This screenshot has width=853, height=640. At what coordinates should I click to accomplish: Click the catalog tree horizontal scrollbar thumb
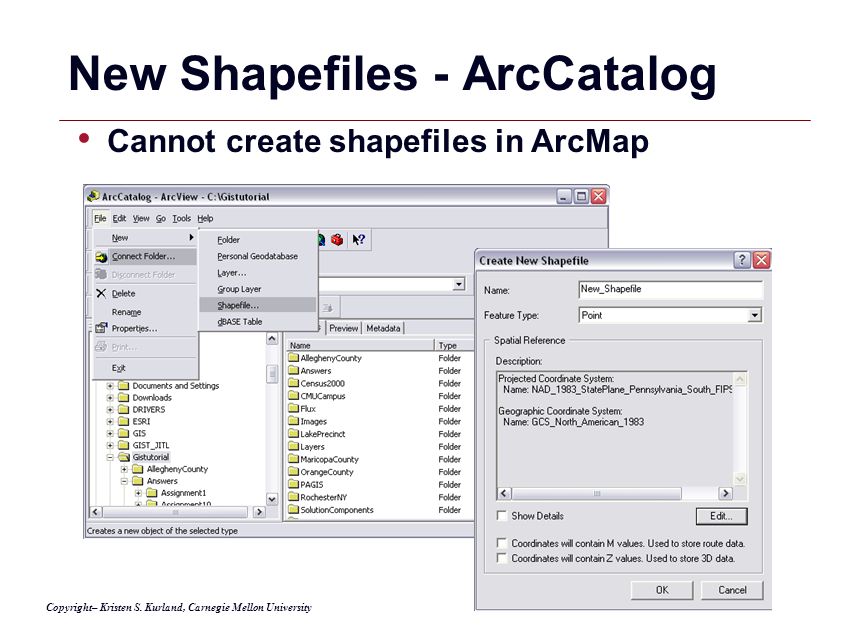[175, 512]
